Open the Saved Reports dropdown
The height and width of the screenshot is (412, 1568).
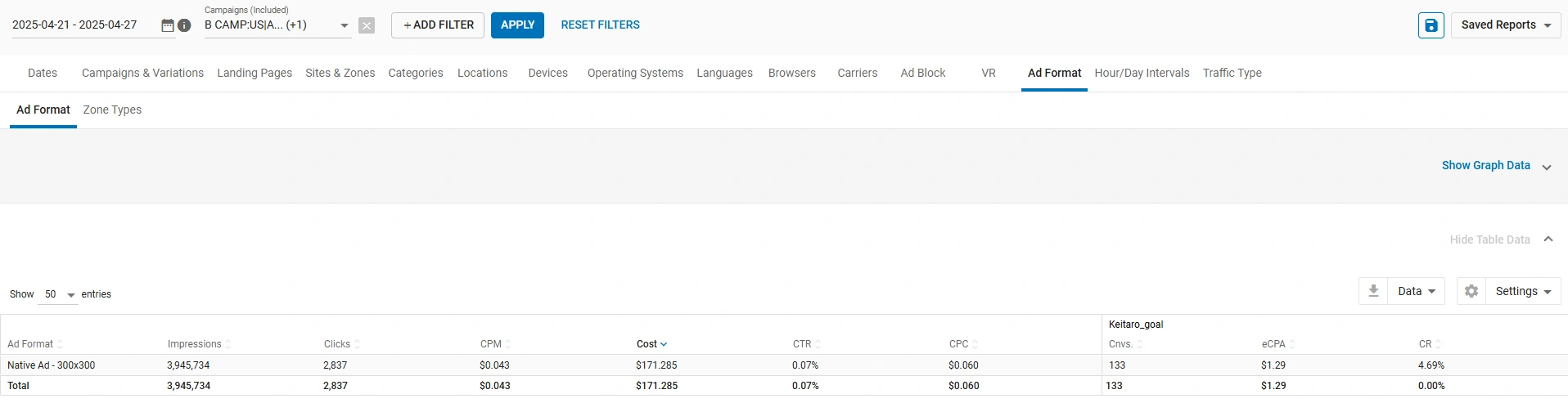1506,25
